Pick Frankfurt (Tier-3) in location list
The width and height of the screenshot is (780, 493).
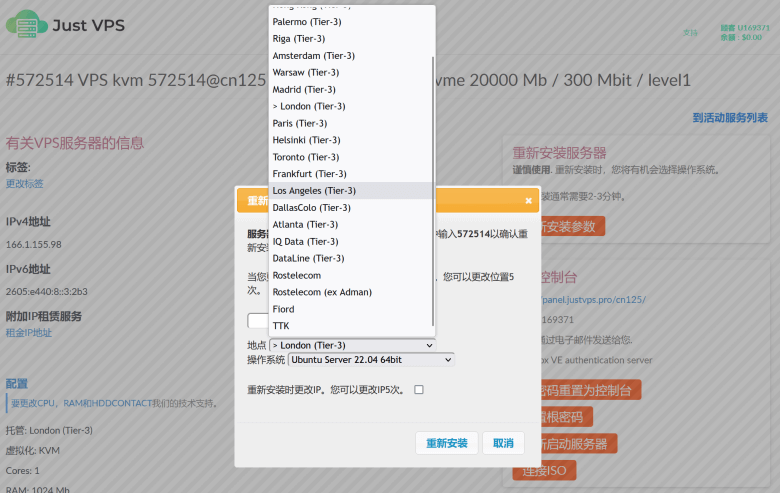(x=308, y=173)
